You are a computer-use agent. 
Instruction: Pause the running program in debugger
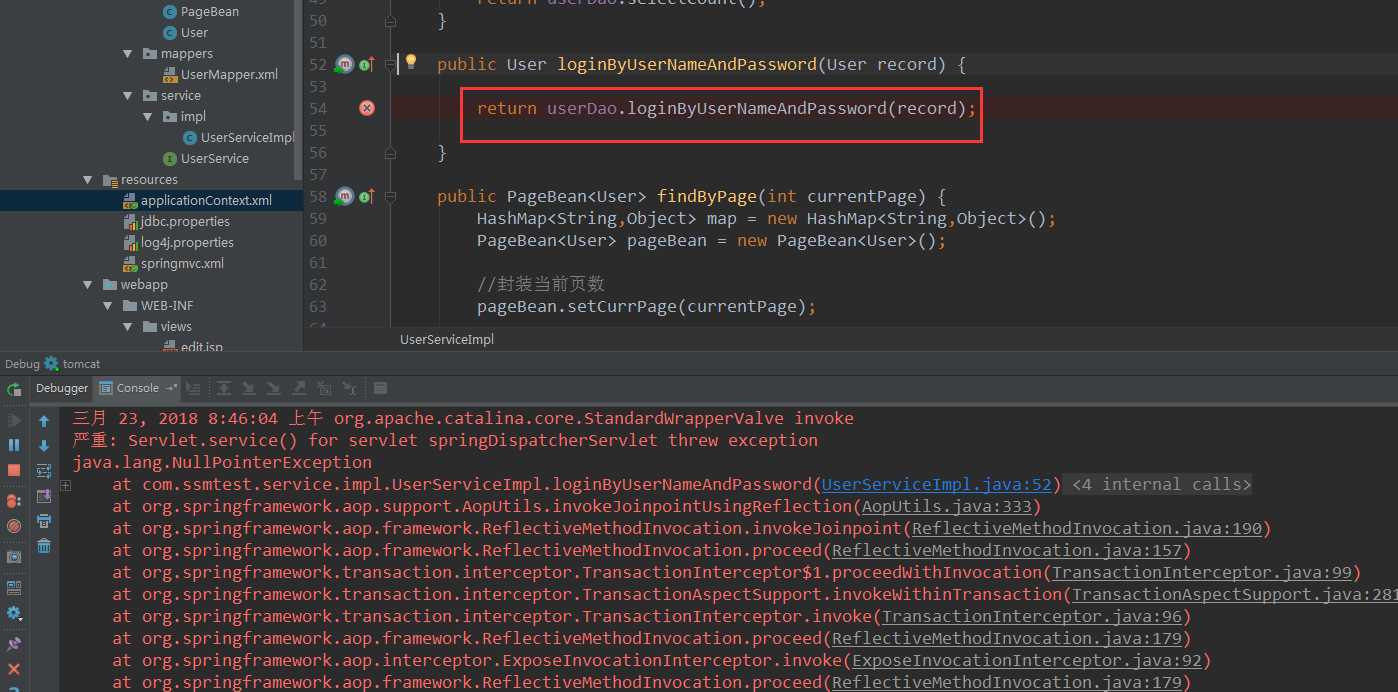tap(14, 445)
